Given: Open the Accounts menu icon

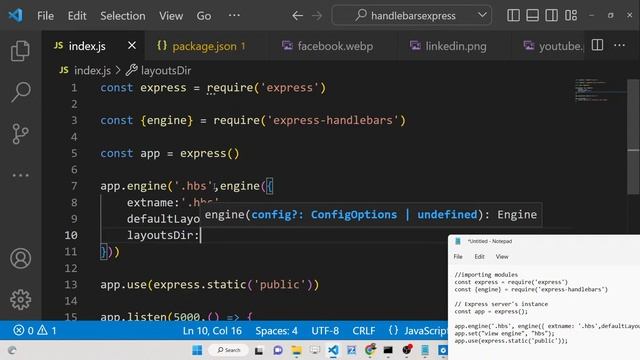Looking at the screenshot, I should point(20,258).
